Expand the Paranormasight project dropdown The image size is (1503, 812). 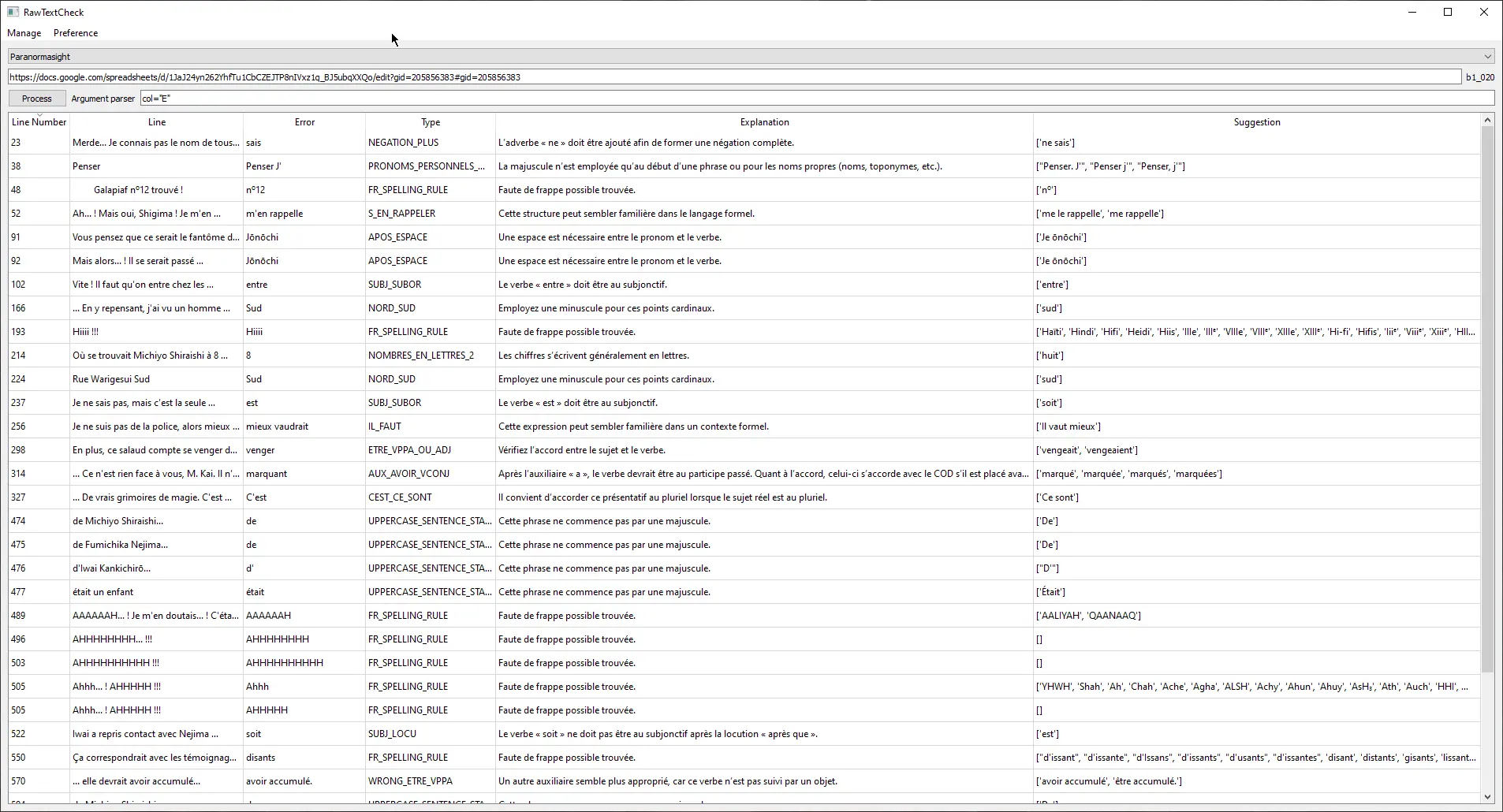(x=741, y=57)
